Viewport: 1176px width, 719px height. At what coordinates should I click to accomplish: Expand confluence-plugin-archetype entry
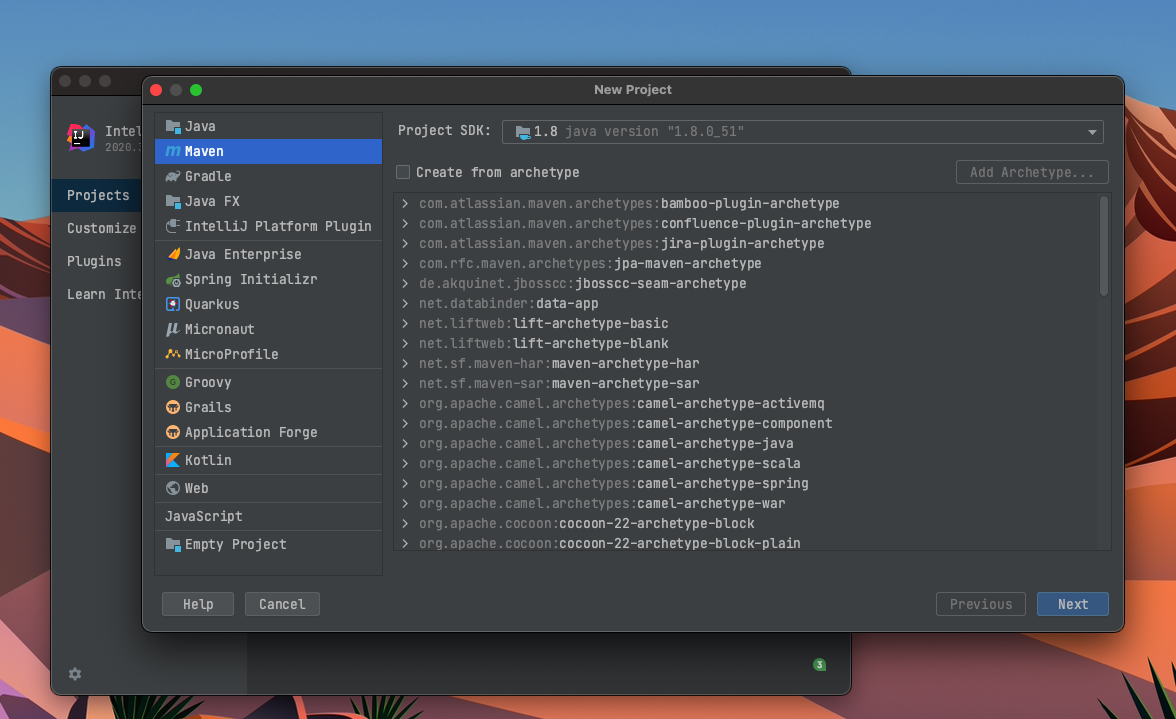[x=405, y=223]
